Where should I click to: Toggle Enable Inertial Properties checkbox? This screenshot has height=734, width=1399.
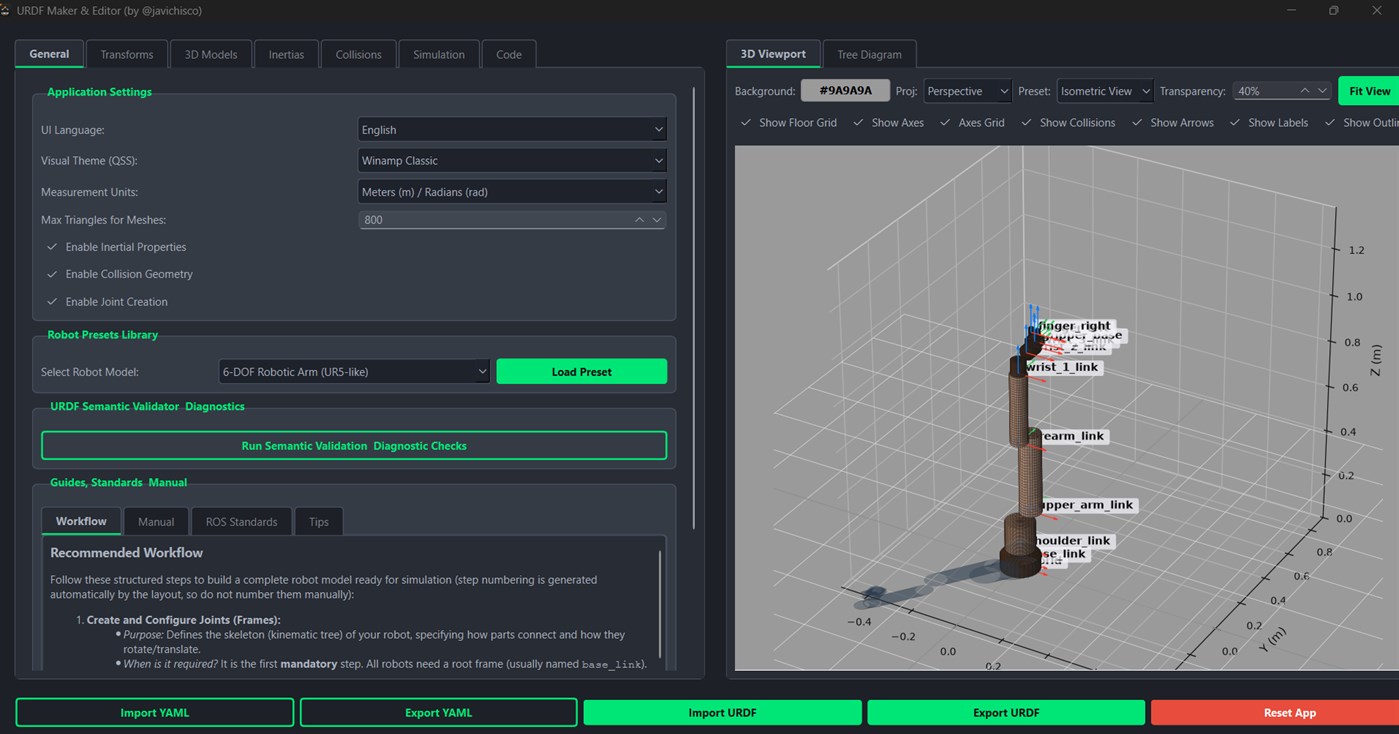click(x=51, y=247)
